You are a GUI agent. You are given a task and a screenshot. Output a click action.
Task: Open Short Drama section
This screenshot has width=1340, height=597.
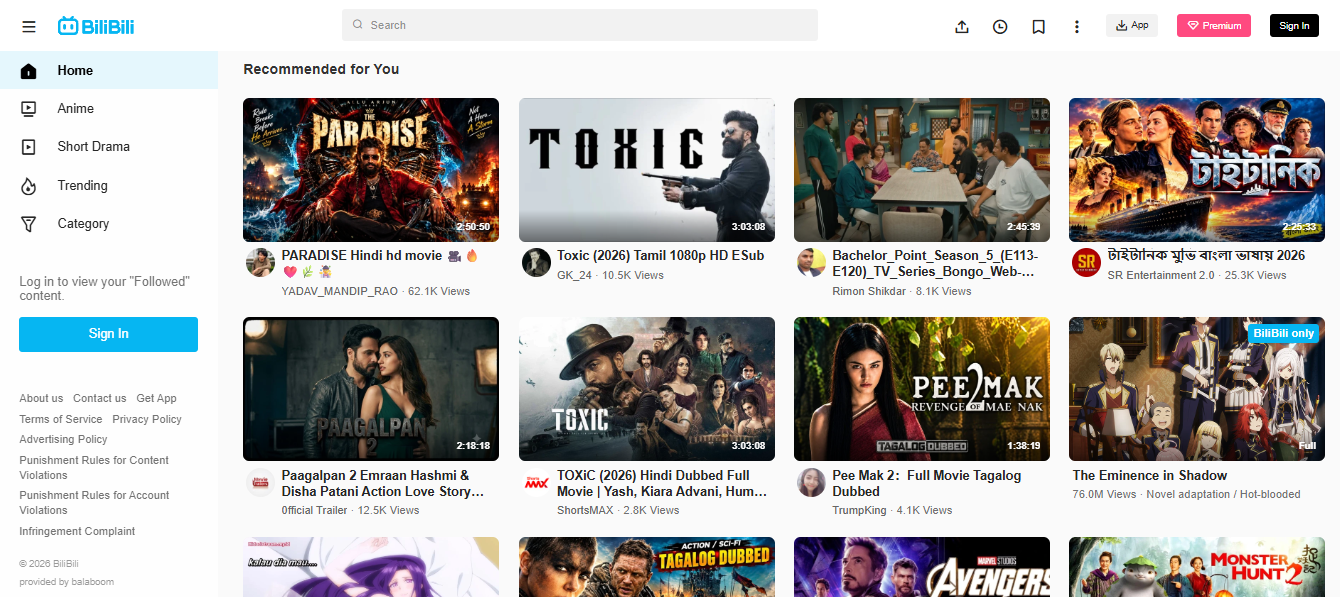point(109,147)
